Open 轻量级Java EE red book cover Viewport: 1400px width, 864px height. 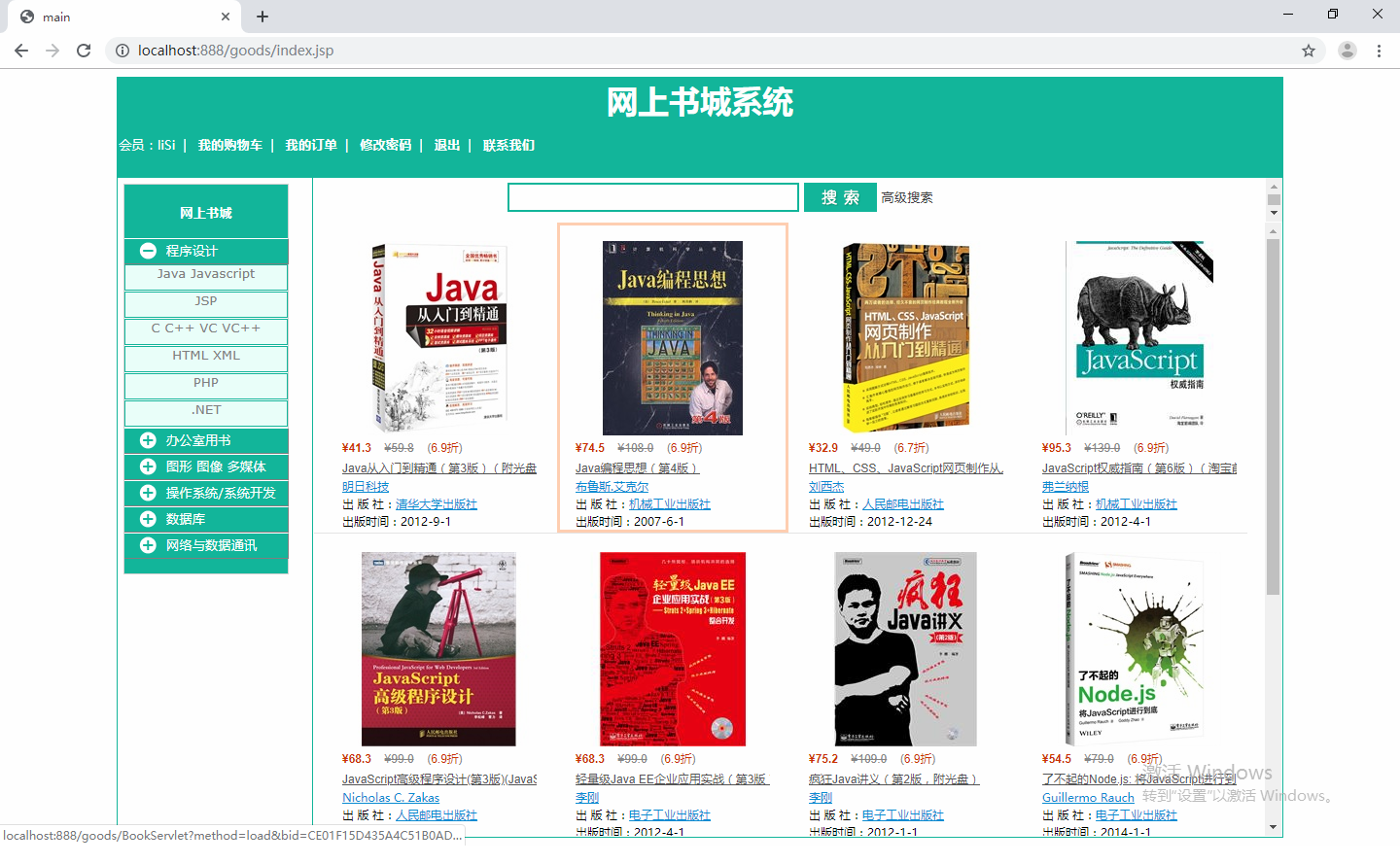pyautogui.click(x=673, y=649)
